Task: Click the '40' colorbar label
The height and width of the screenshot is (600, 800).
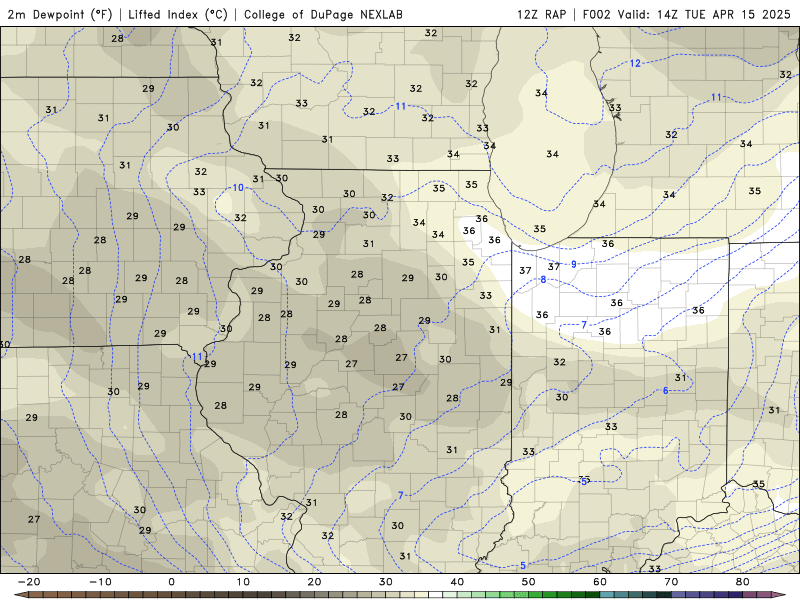Action: pos(457,582)
